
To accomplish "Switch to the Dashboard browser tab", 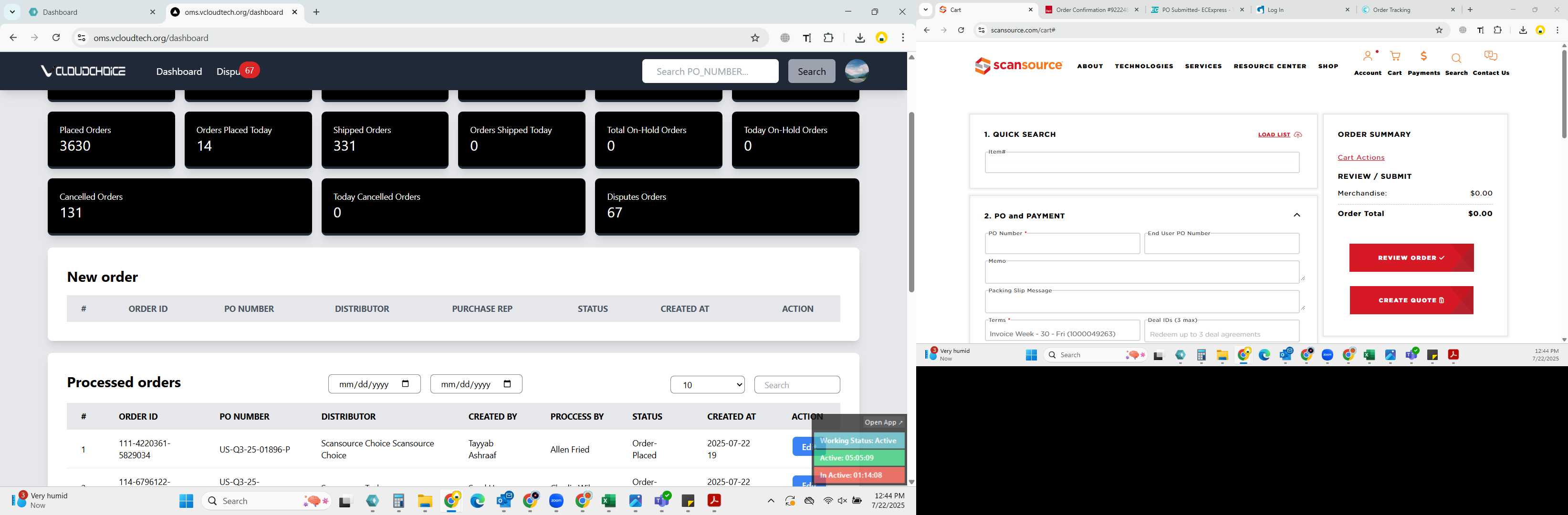I will coord(91,12).
